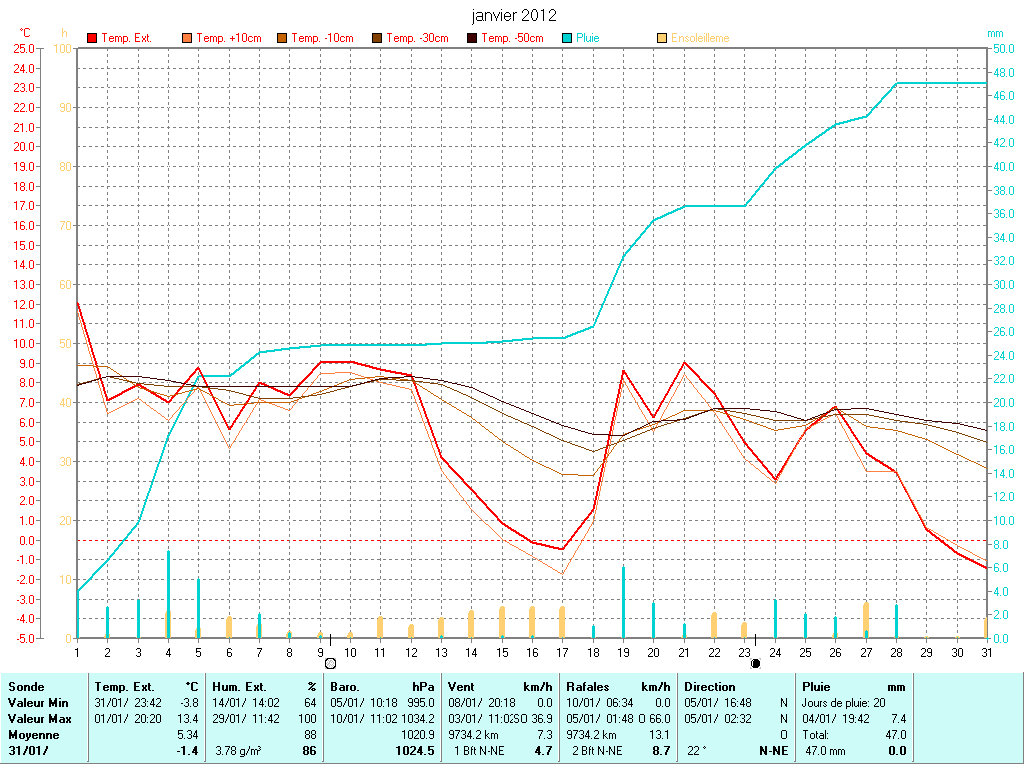Click the tall rain bar on day 4
This screenshot has height=764, width=1024.
(x=168, y=593)
